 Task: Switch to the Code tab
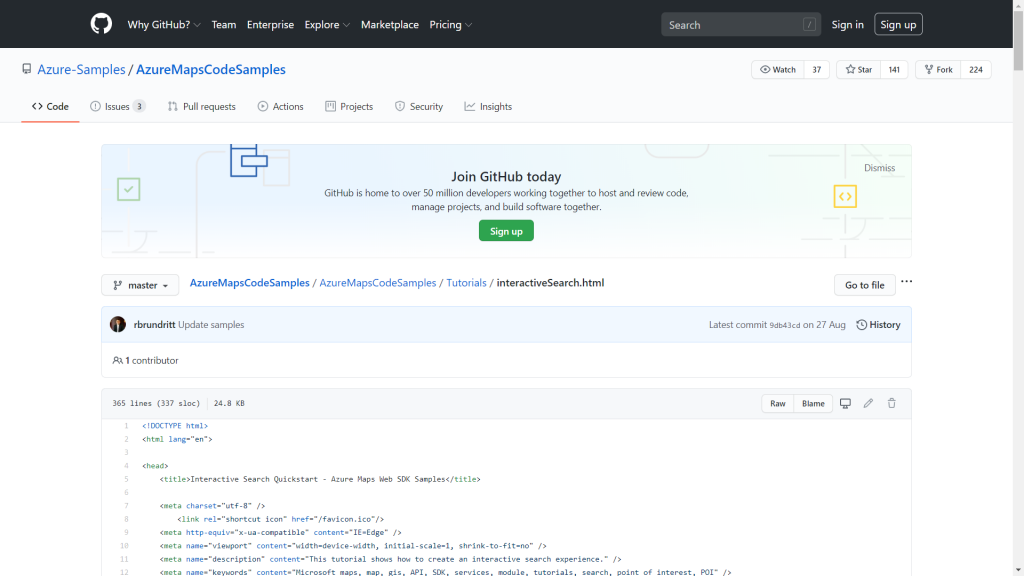point(50,106)
